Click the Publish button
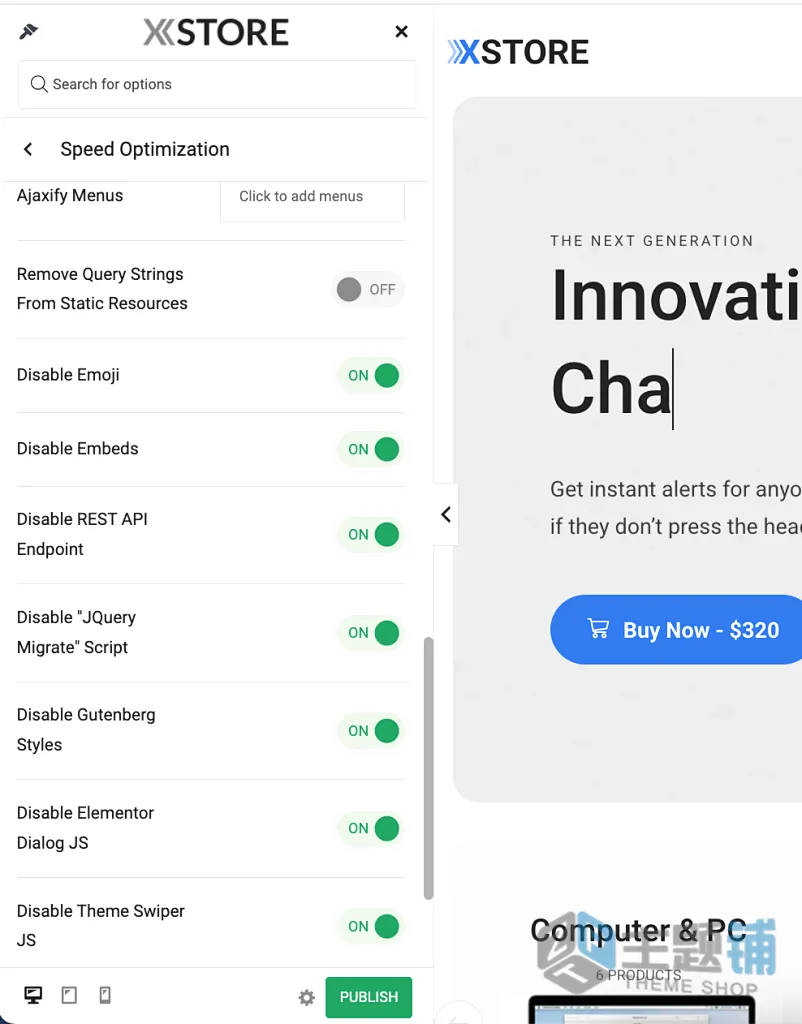This screenshot has height=1024, width=802. pyautogui.click(x=369, y=997)
